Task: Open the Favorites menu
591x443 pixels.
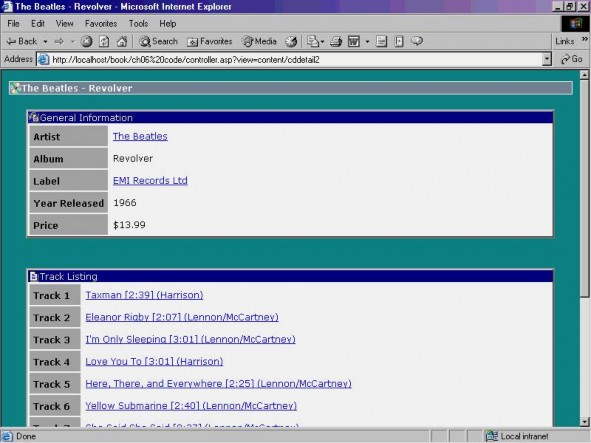Action: coord(101,24)
